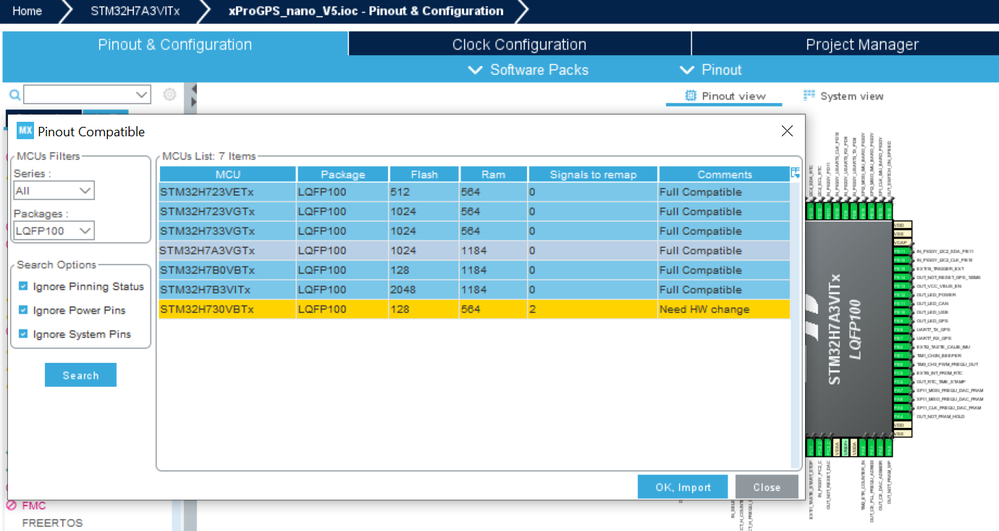Select the highlighted STM32H730VBTx row
The width and height of the screenshot is (999, 531).
tap(474, 309)
